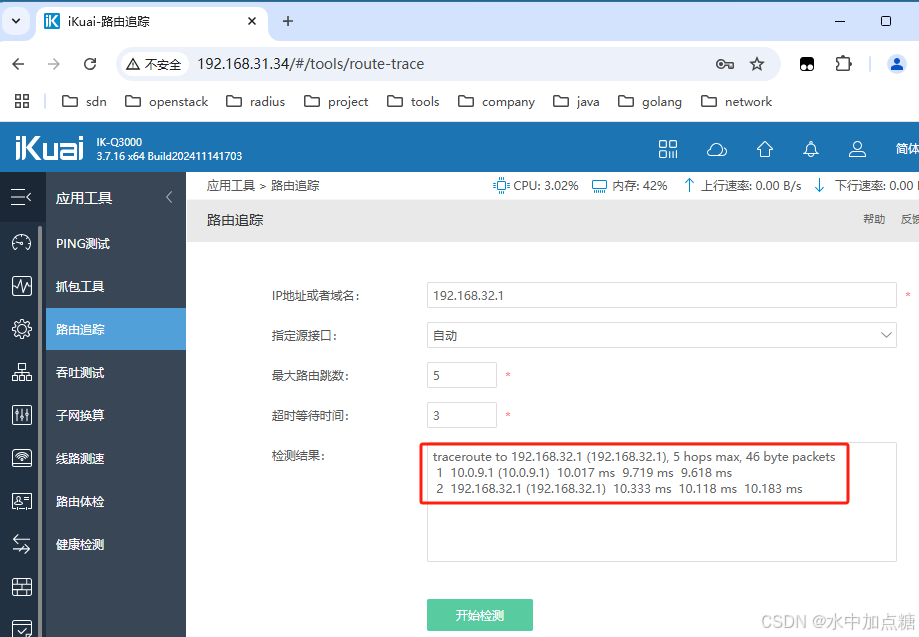The width and height of the screenshot is (919, 637).
Task: Open browser apps grid in bookmarks bar
Action: 22,101
